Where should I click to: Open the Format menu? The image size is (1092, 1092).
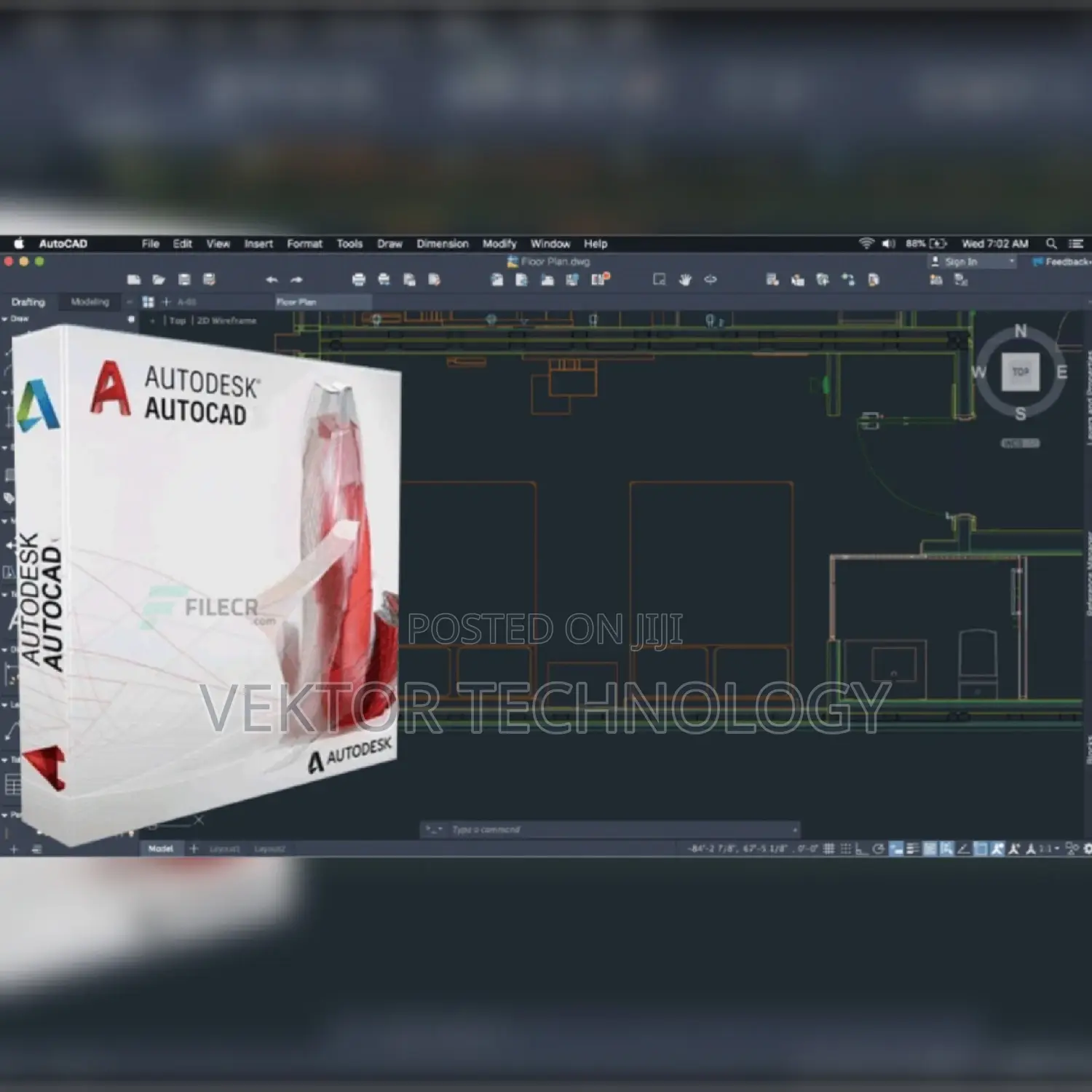pos(304,244)
